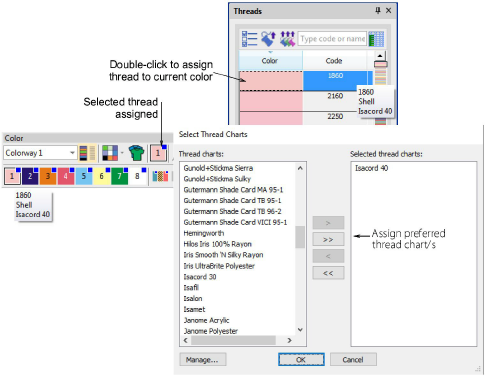
Task: Click the pink swatch beside code 1860
Action: tap(271, 80)
